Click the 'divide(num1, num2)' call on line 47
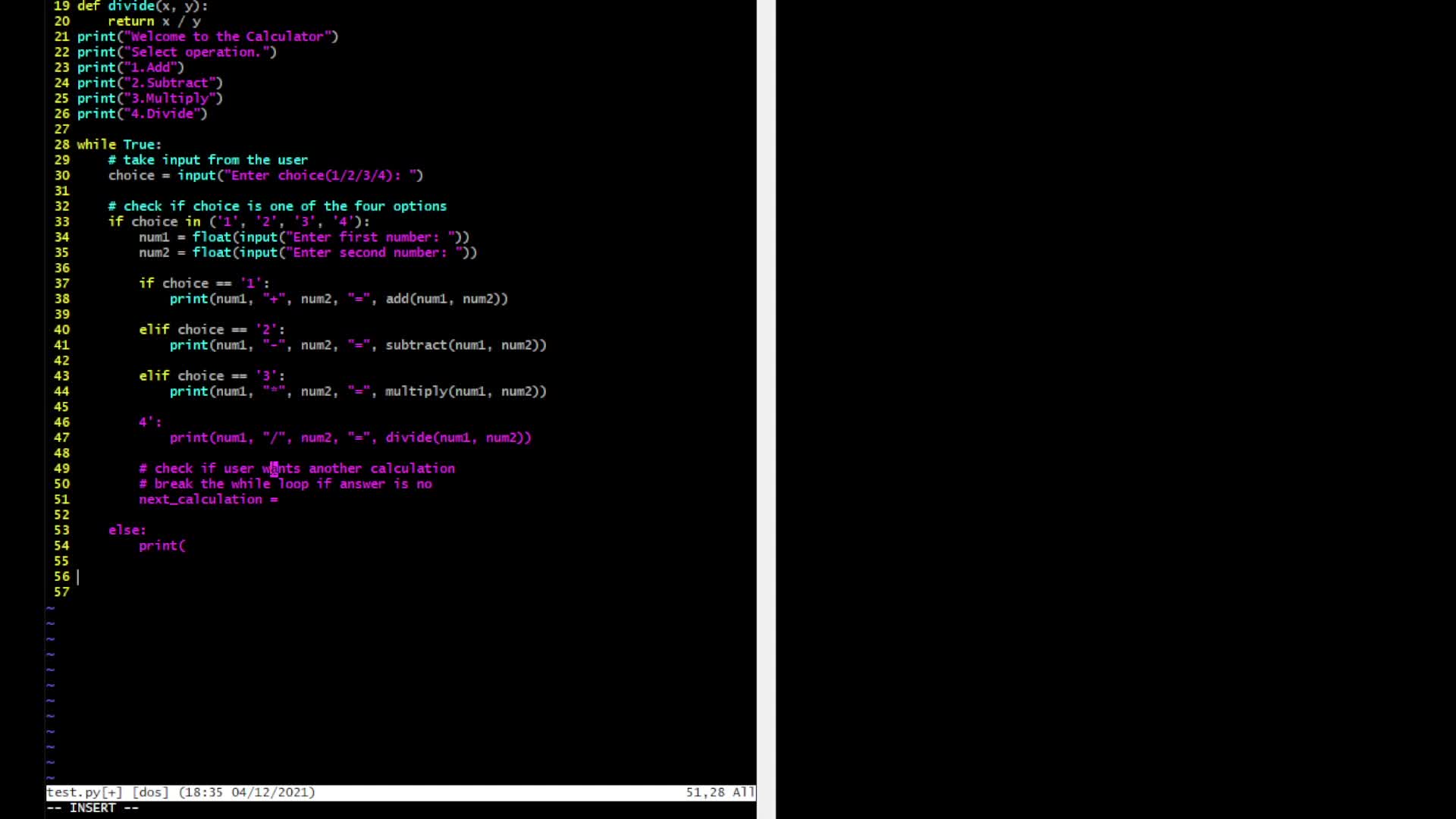The image size is (1456, 819). (457, 438)
